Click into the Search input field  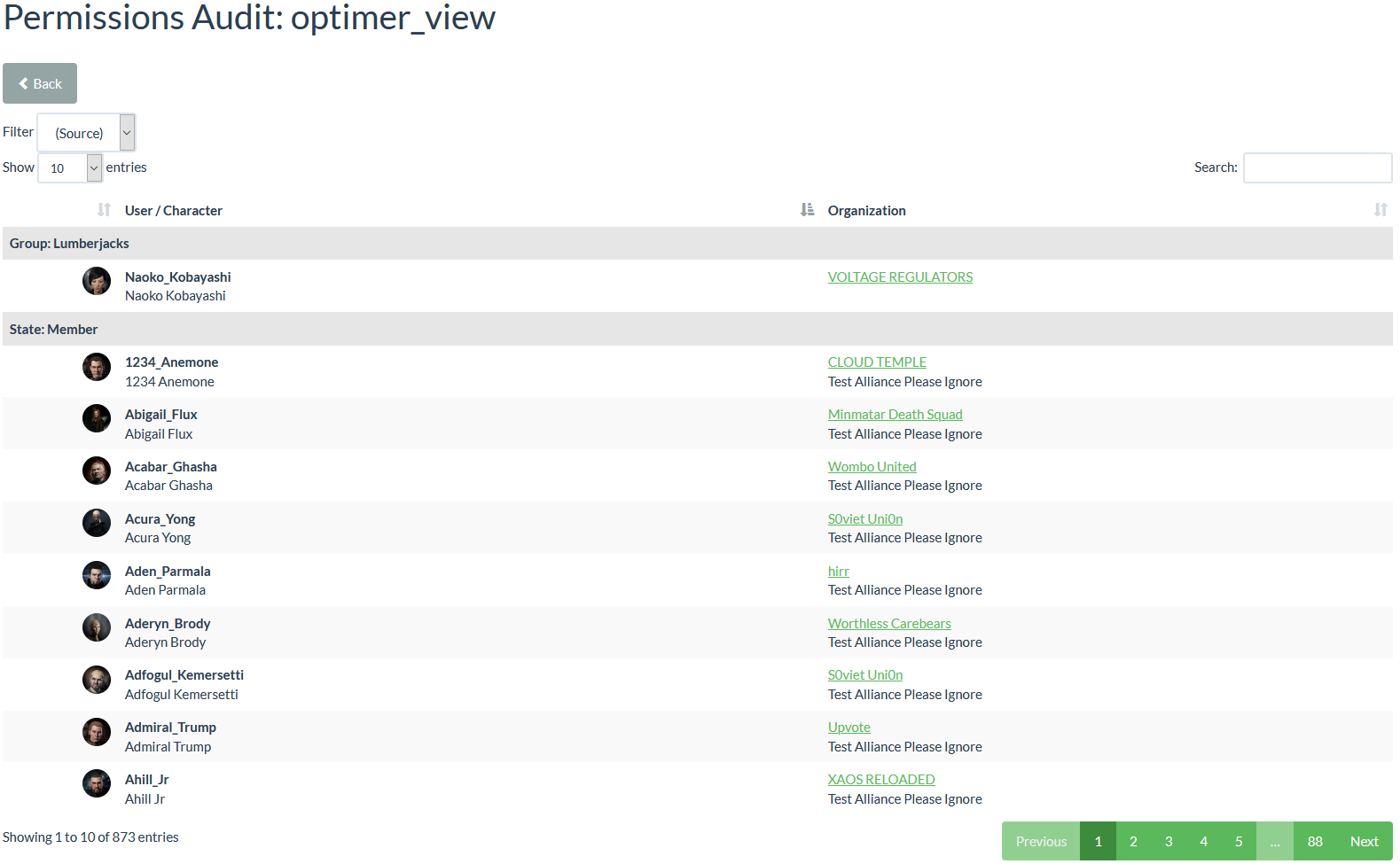point(1317,167)
